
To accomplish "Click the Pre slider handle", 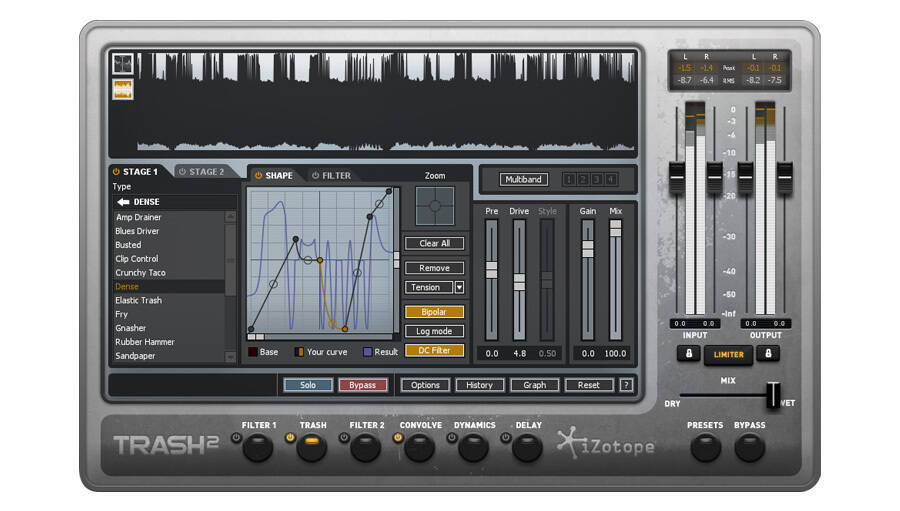I will [492, 270].
